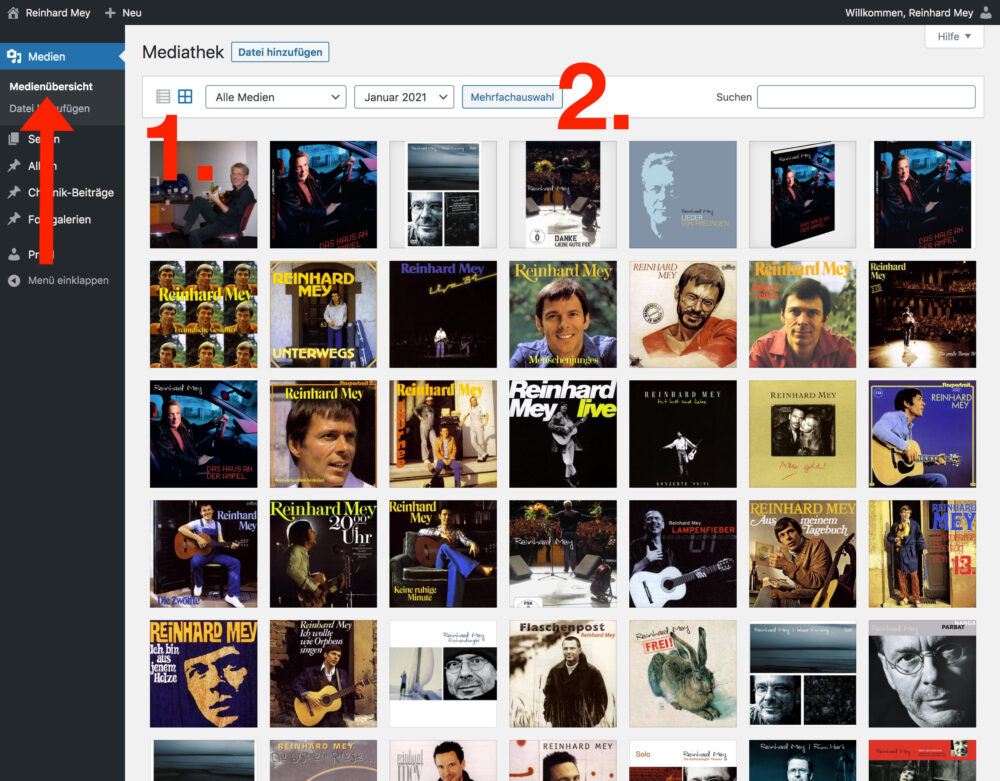Click the pin icon next to Fotogalerien
This screenshot has width=1000, height=781.
click(x=13, y=219)
